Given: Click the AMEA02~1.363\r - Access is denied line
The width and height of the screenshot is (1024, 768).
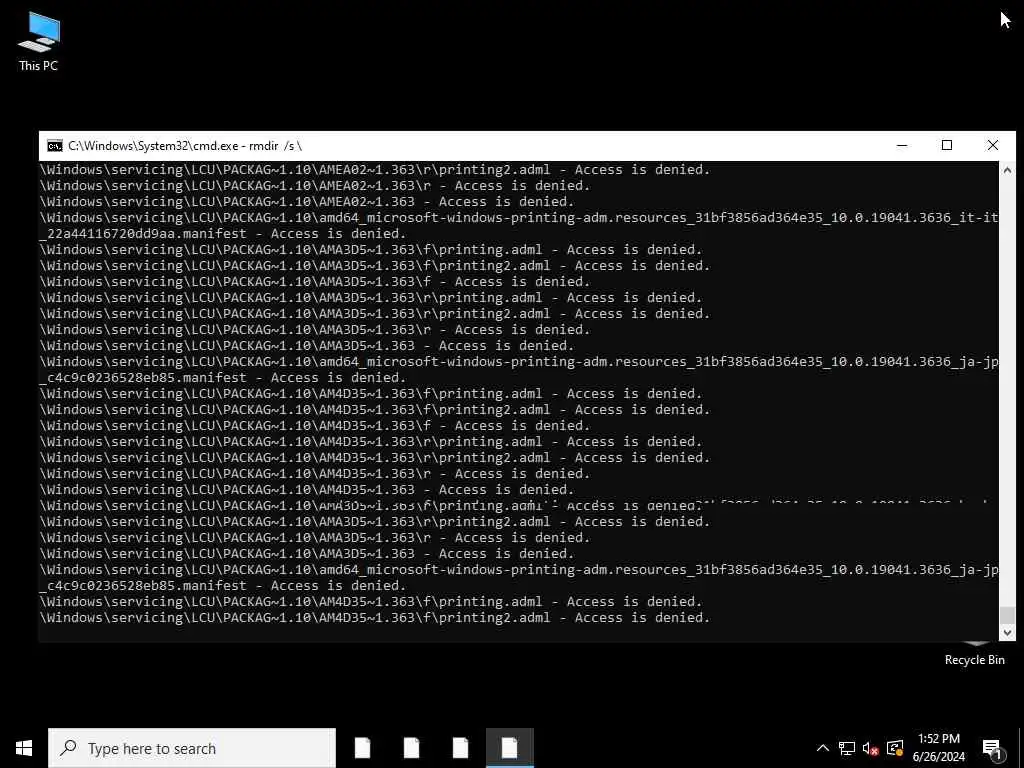Looking at the screenshot, I should [315, 185].
